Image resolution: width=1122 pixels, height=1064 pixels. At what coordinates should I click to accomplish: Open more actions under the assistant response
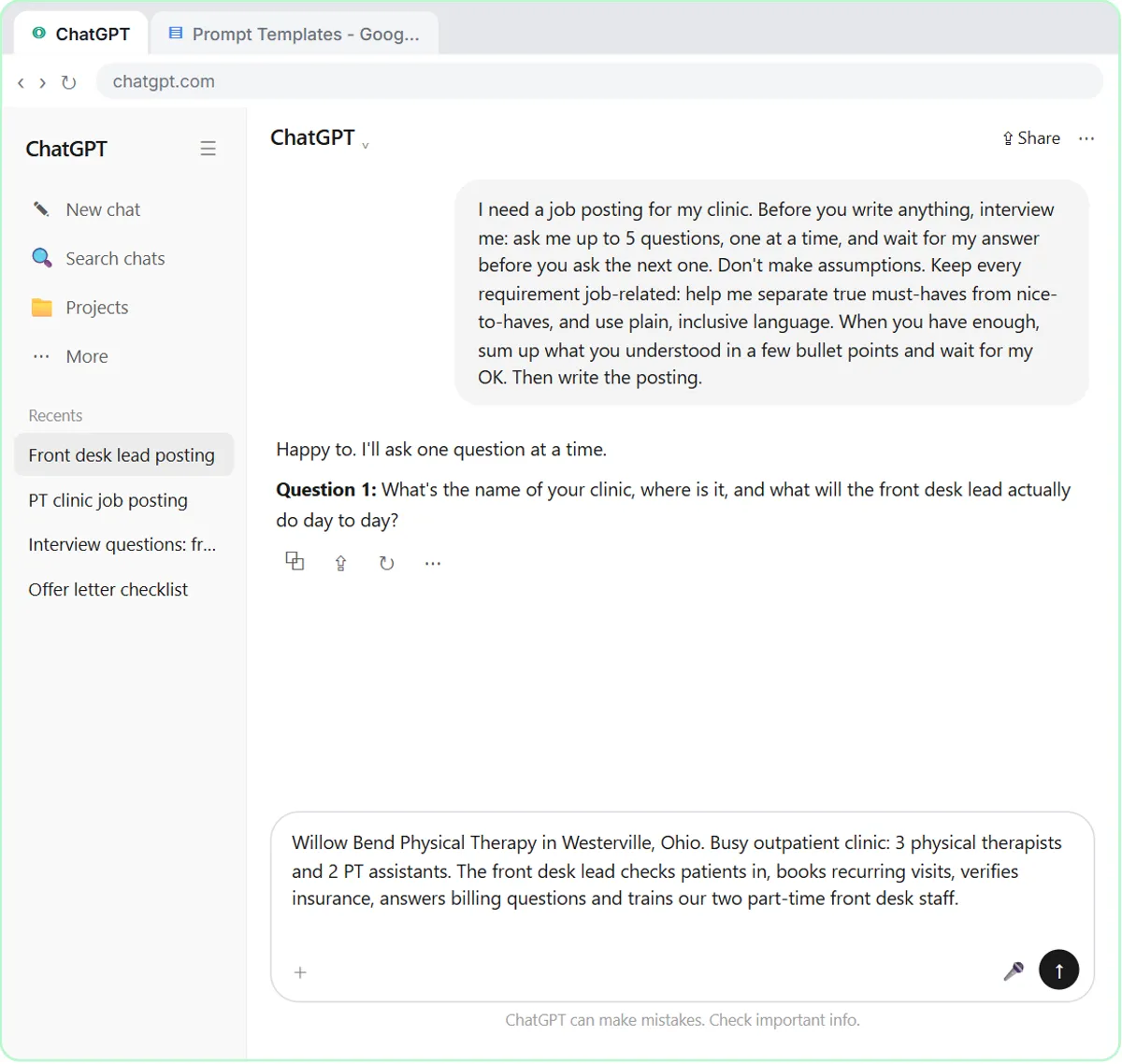pyautogui.click(x=432, y=563)
